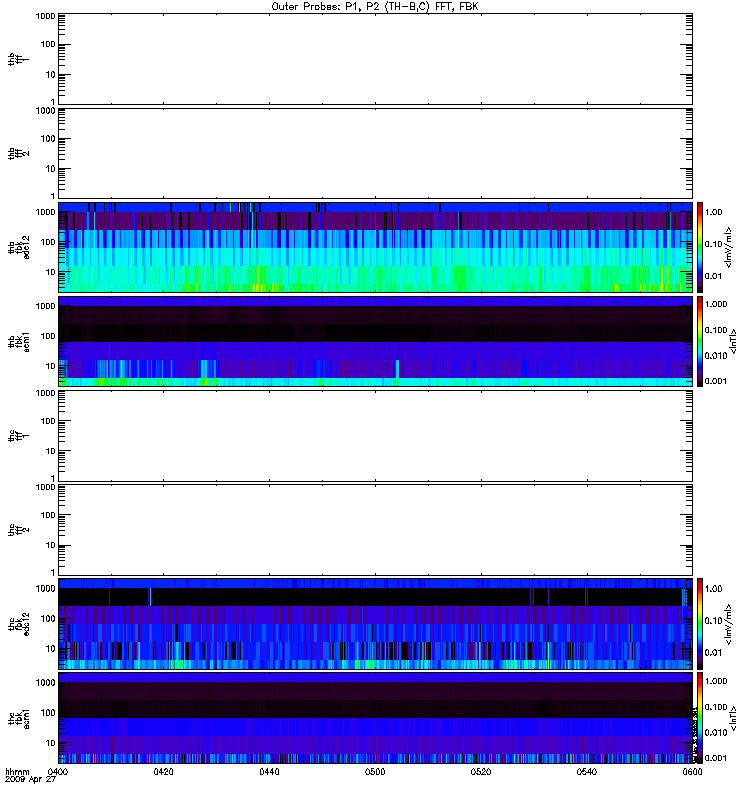Click the 0.001 tick on thc scm1 color bar
The height and width of the screenshot is (800, 750).
click(716, 758)
